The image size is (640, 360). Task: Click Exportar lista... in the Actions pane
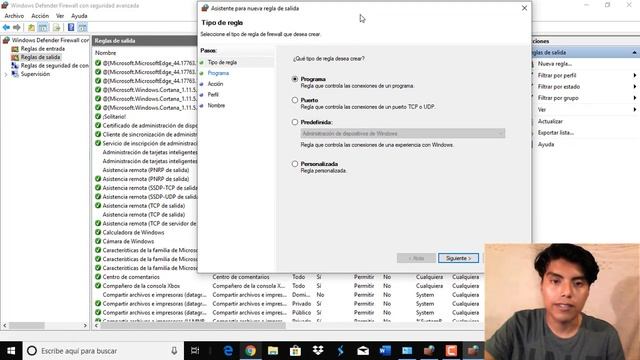[556, 133]
